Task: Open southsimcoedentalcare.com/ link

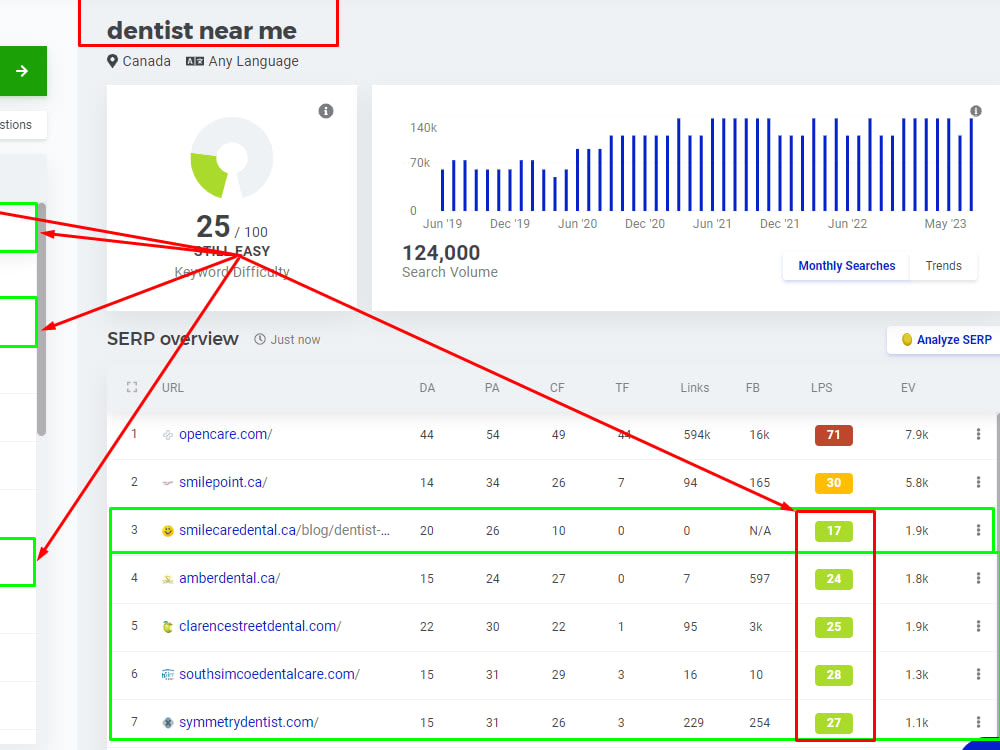Action: (269, 674)
